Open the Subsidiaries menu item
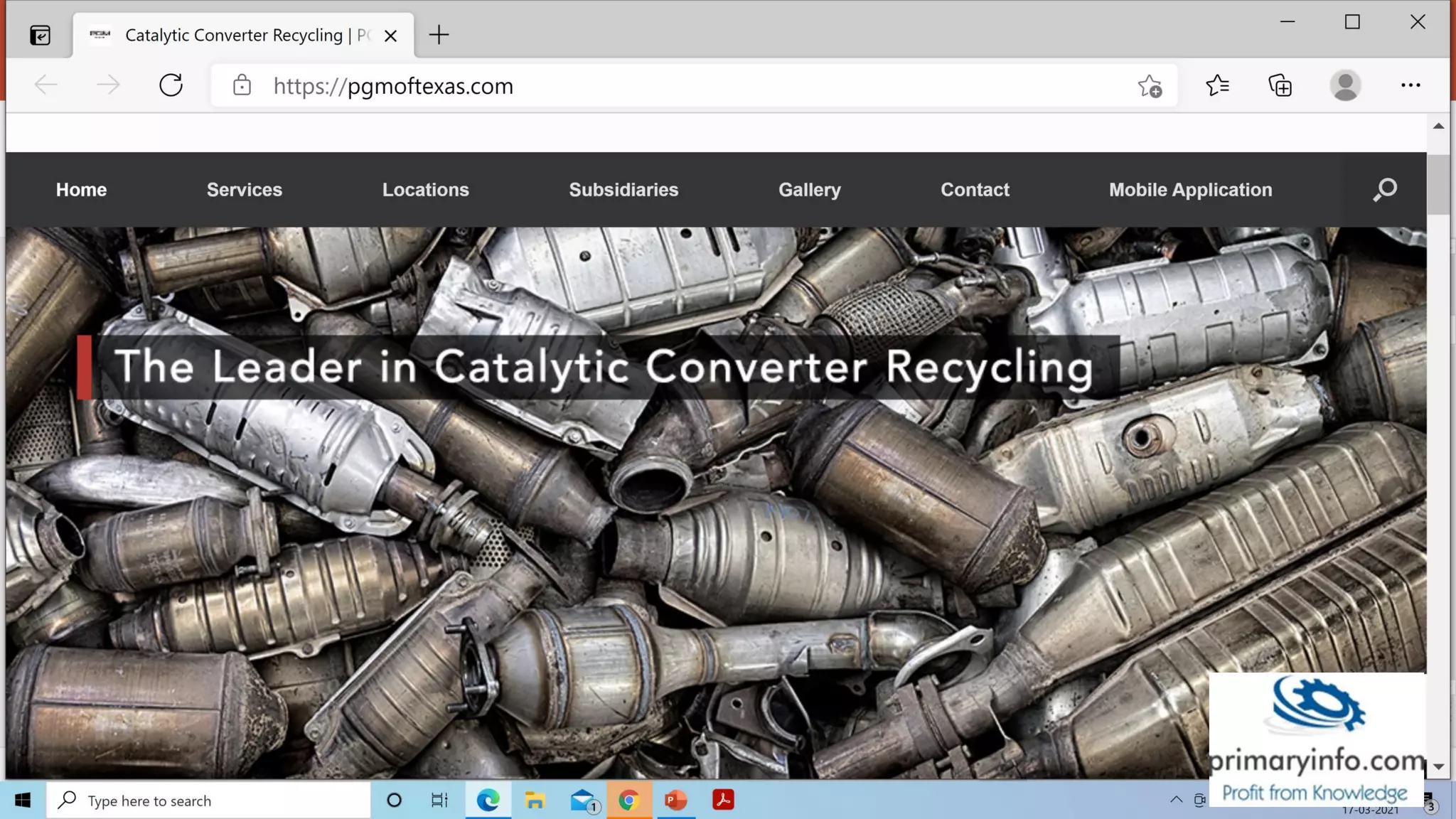 tap(623, 190)
